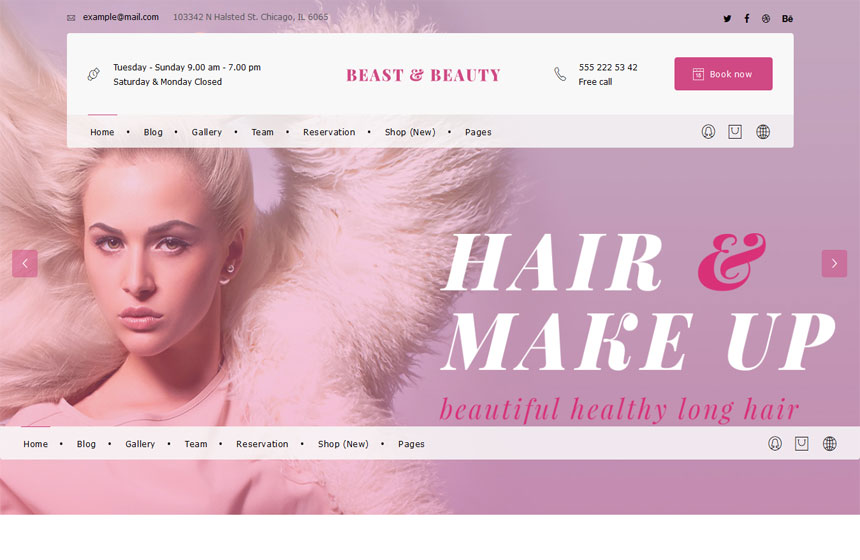Click the opening hours icon beside schedule
860x560 pixels.
pyautogui.click(x=94, y=74)
